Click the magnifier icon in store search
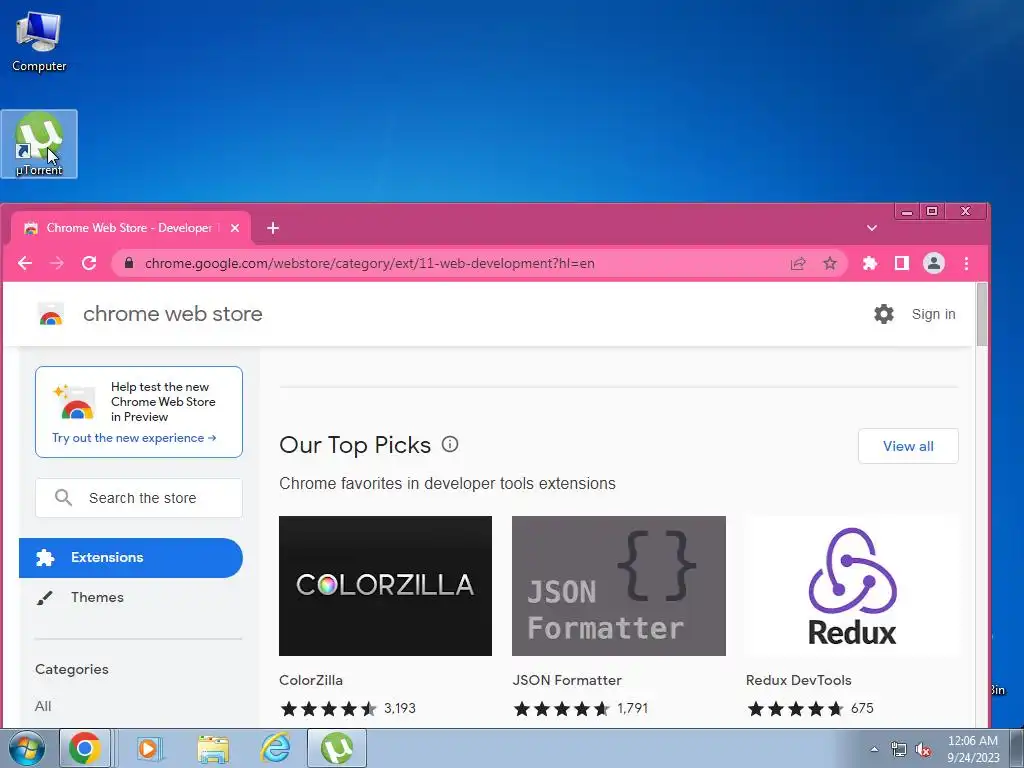 point(63,498)
